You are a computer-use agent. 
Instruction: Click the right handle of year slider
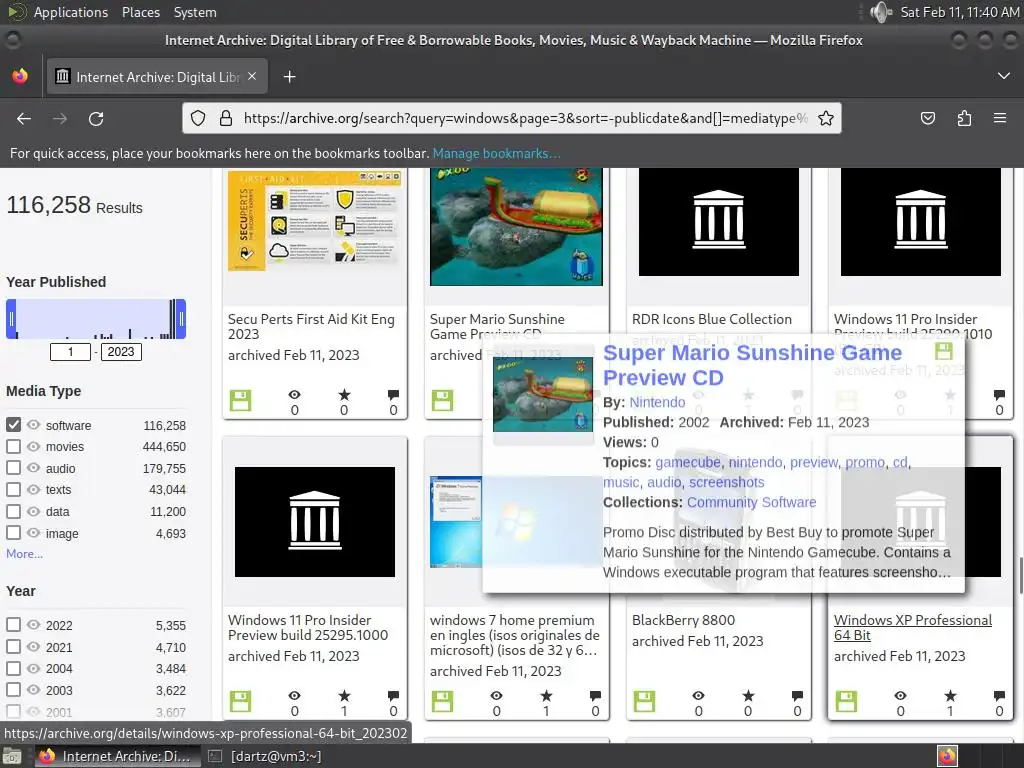click(x=181, y=319)
